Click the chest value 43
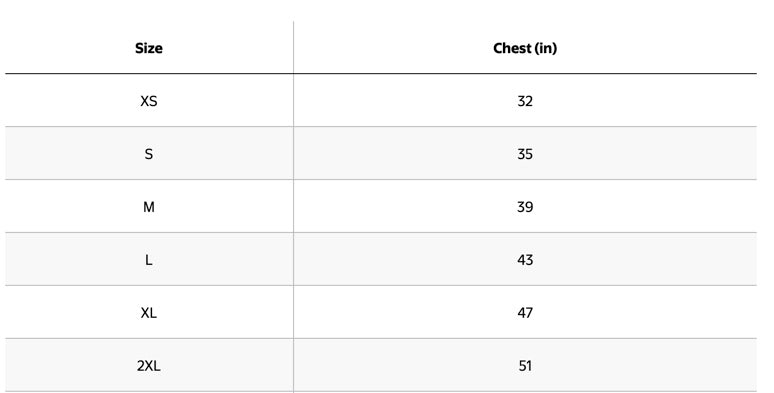Image resolution: width=774 pixels, height=393 pixels. pyautogui.click(x=525, y=260)
